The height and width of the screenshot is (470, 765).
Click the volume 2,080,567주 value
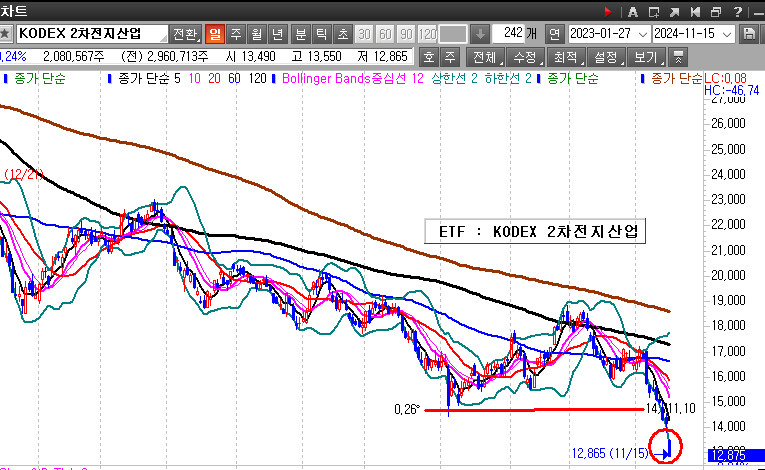pyautogui.click(x=74, y=57)
